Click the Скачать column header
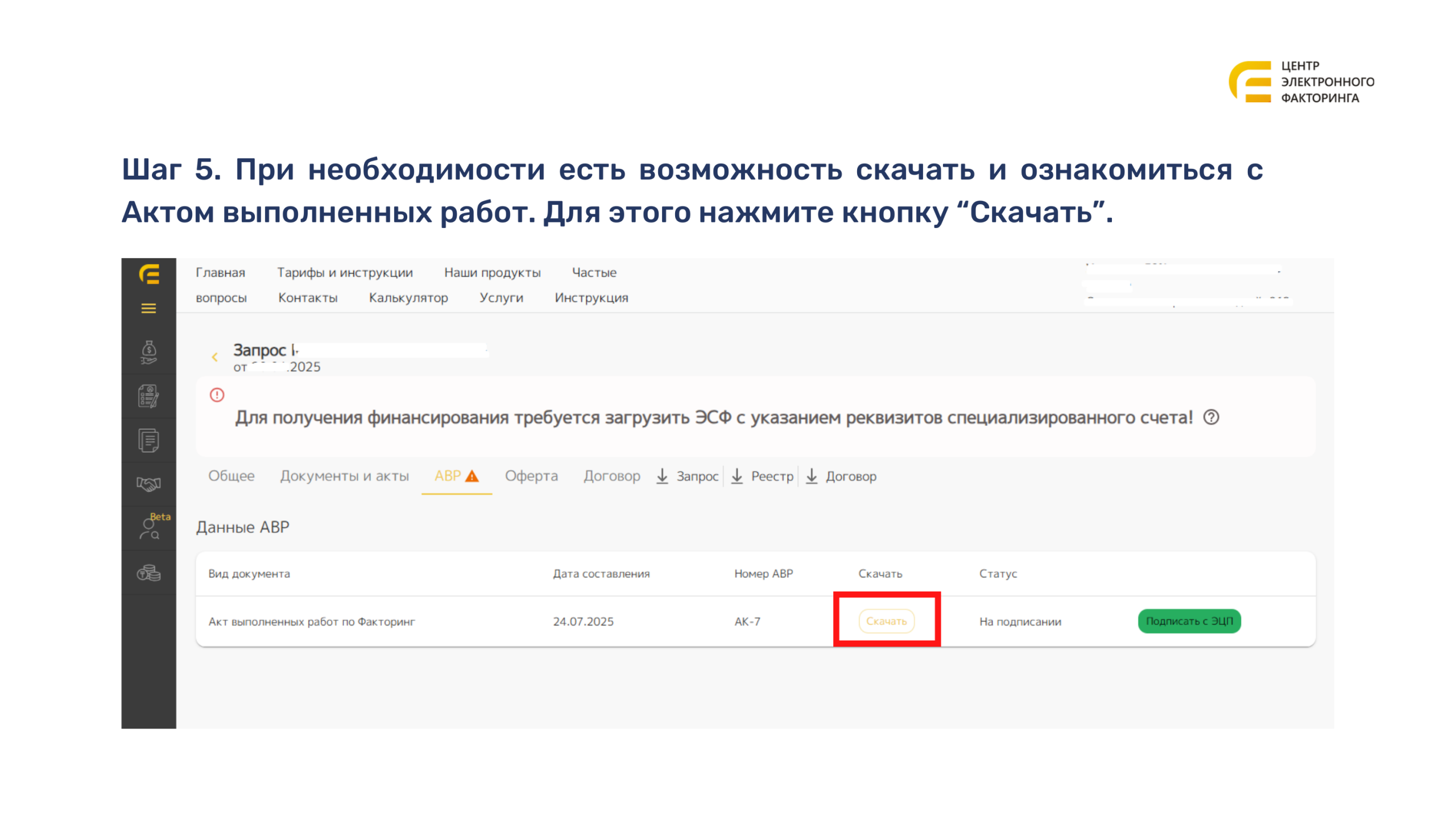 coord(880,573)
